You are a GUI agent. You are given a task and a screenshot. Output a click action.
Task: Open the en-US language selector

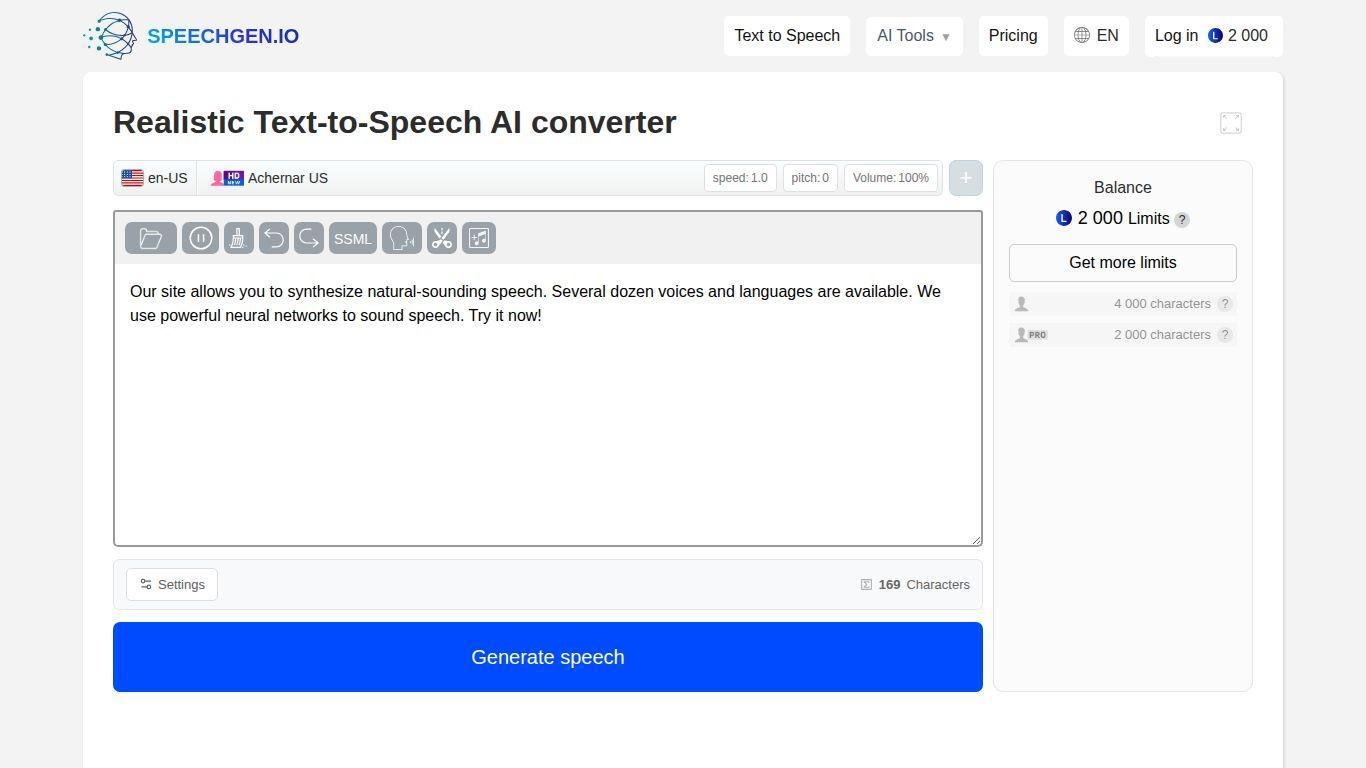coord(155,178)
